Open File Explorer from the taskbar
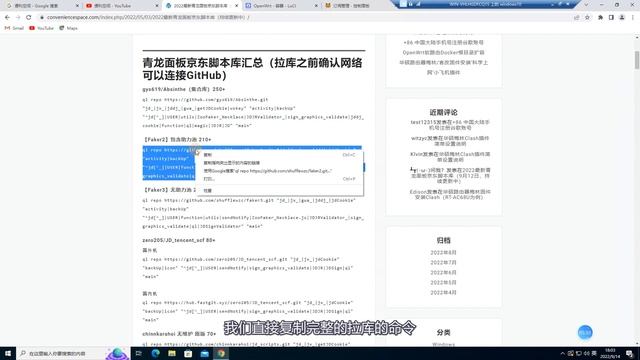Screen dimensions: 640x360 (x=172, y=353)
